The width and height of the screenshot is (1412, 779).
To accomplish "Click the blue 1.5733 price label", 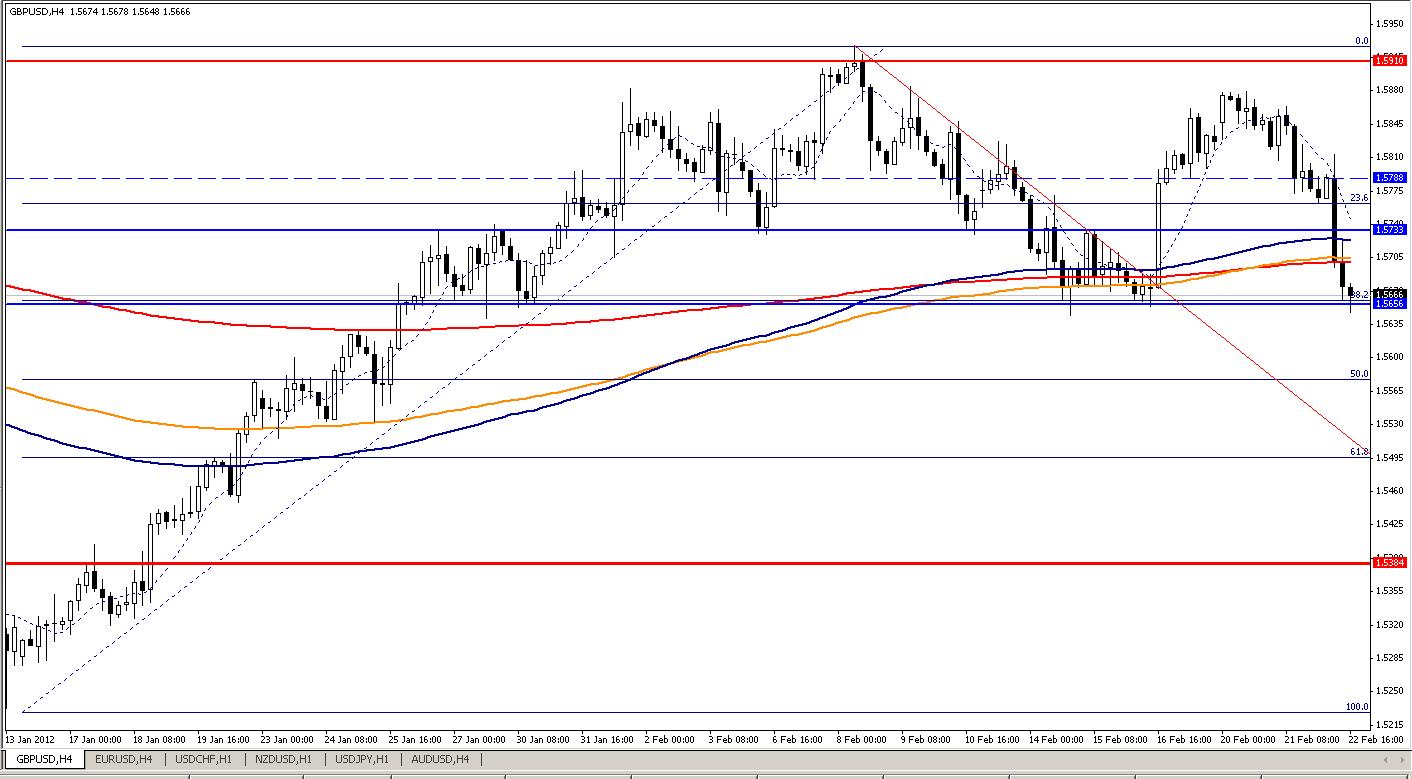I will [x=1392, y=230].
